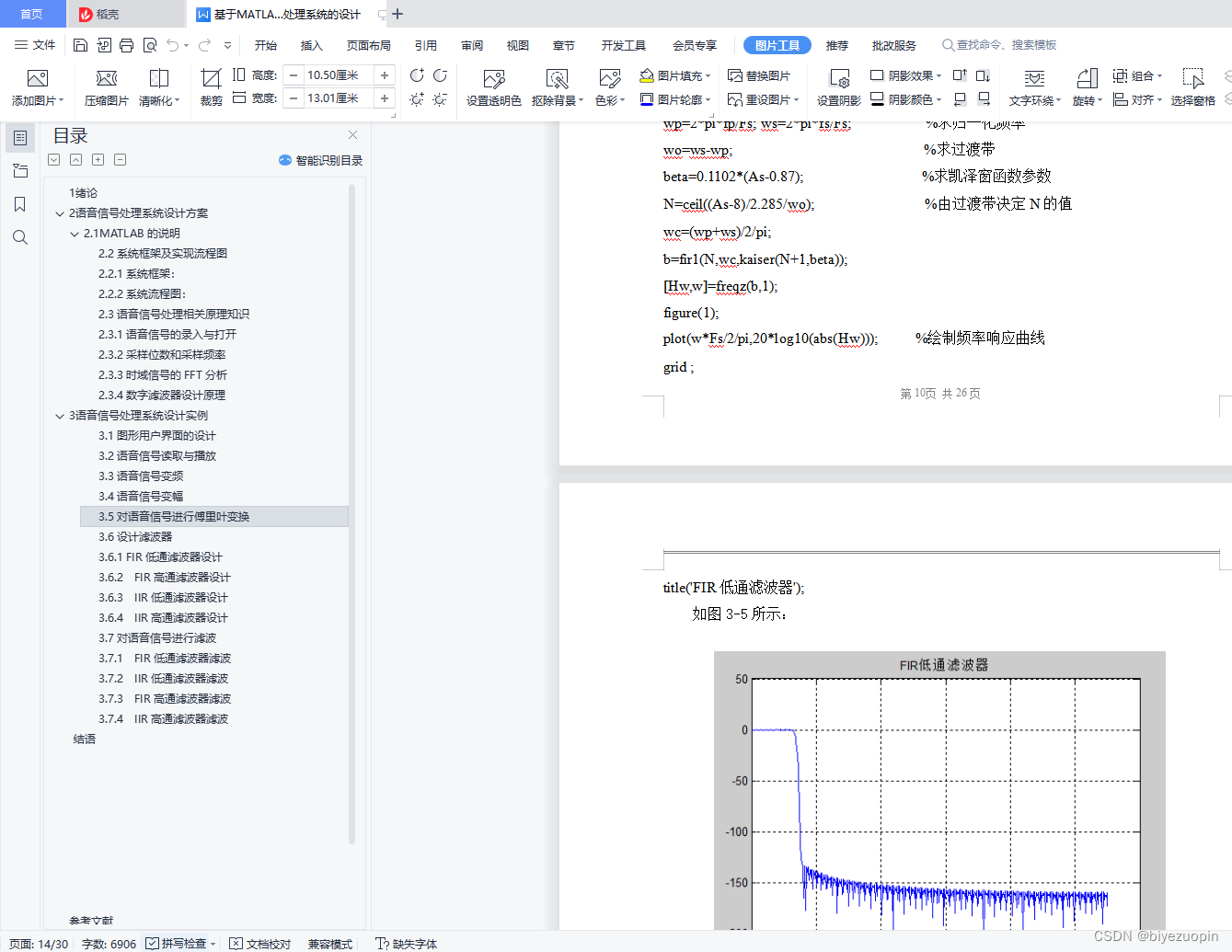This screenshot has height=952, width=1232.
Task: Click 缺失字体 in status bar
Action: [406, 944]
